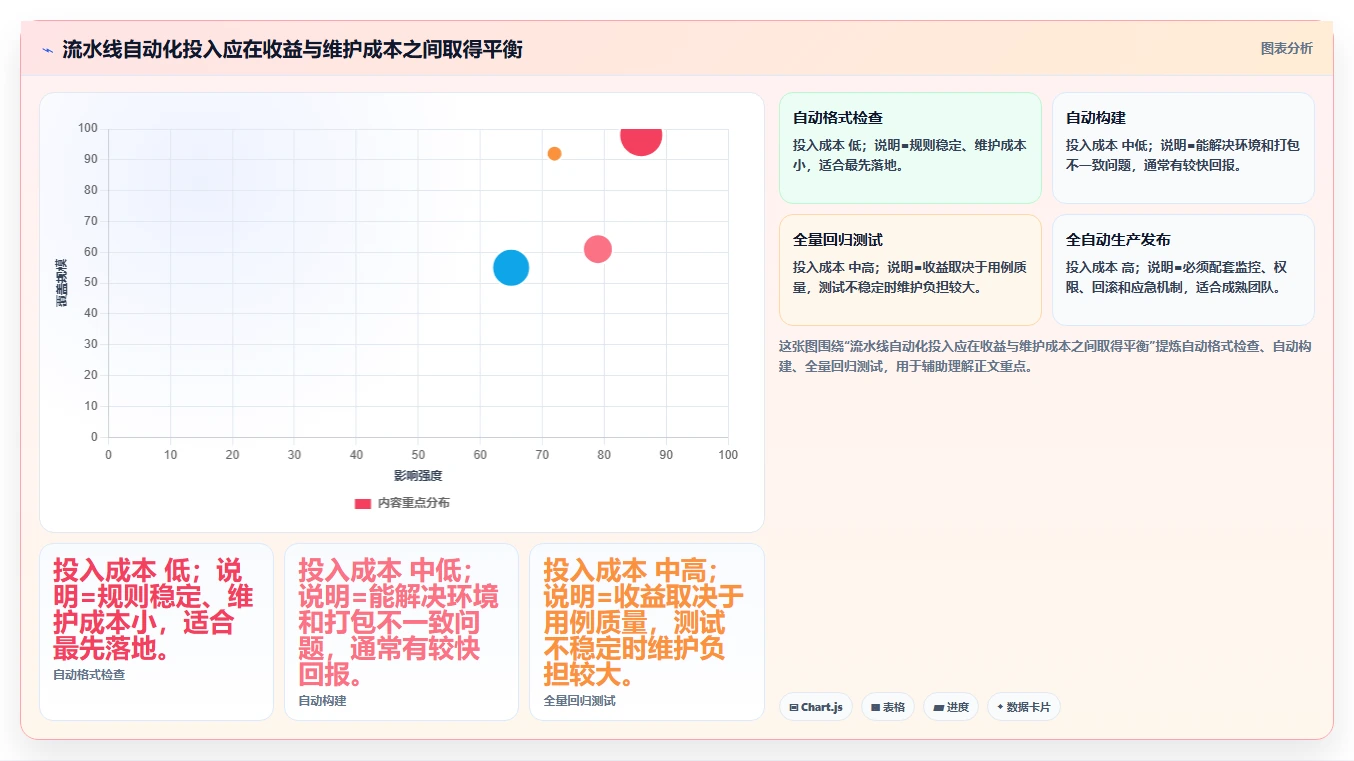Image resolution: width=1354 pixels, height=761 pixels.
Task: Click the Chart.js tag
Action: 816,707
